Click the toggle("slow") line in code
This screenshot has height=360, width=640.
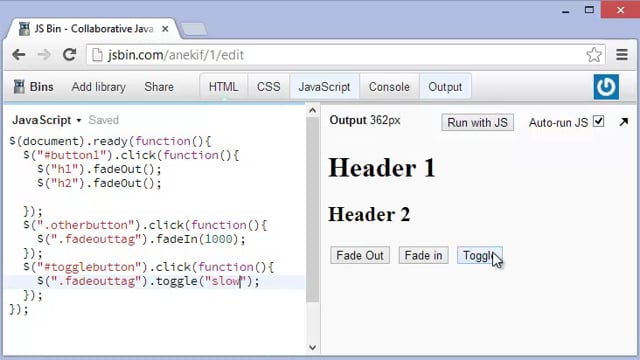coord(148,281)
